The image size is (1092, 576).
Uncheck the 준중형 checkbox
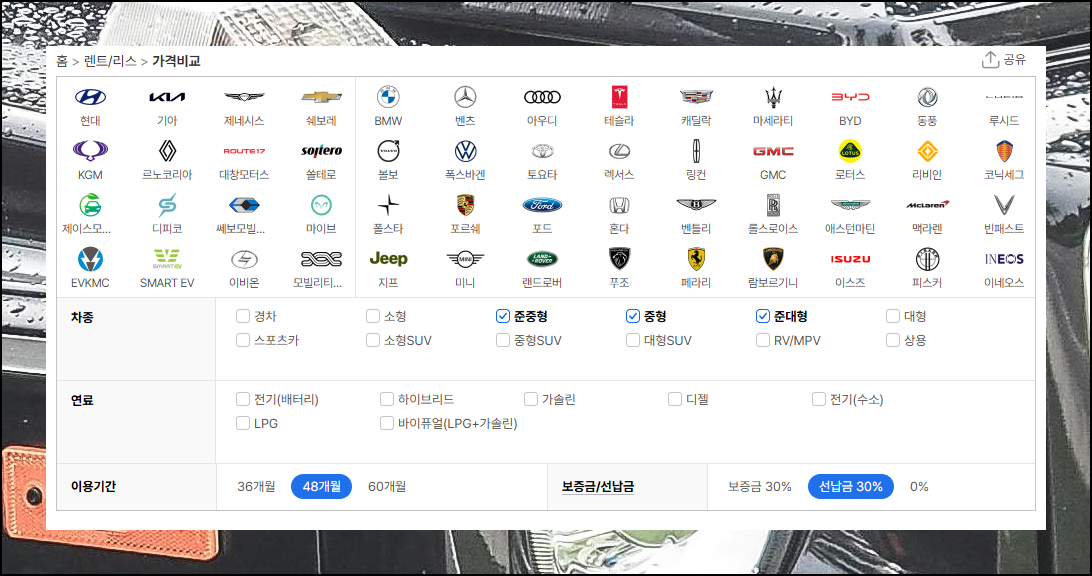click(503, 316)
